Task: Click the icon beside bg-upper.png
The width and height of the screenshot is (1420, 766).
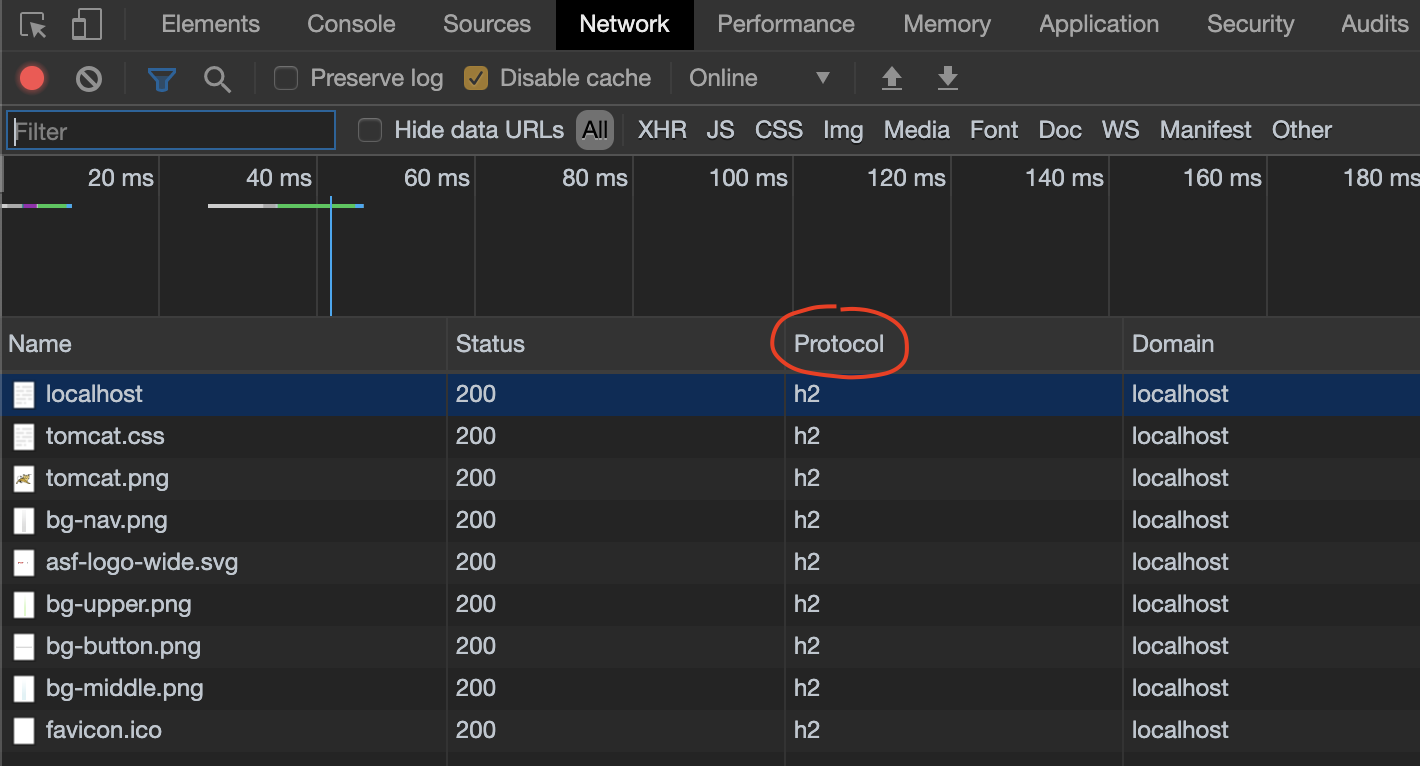Action: coord(24,604)
